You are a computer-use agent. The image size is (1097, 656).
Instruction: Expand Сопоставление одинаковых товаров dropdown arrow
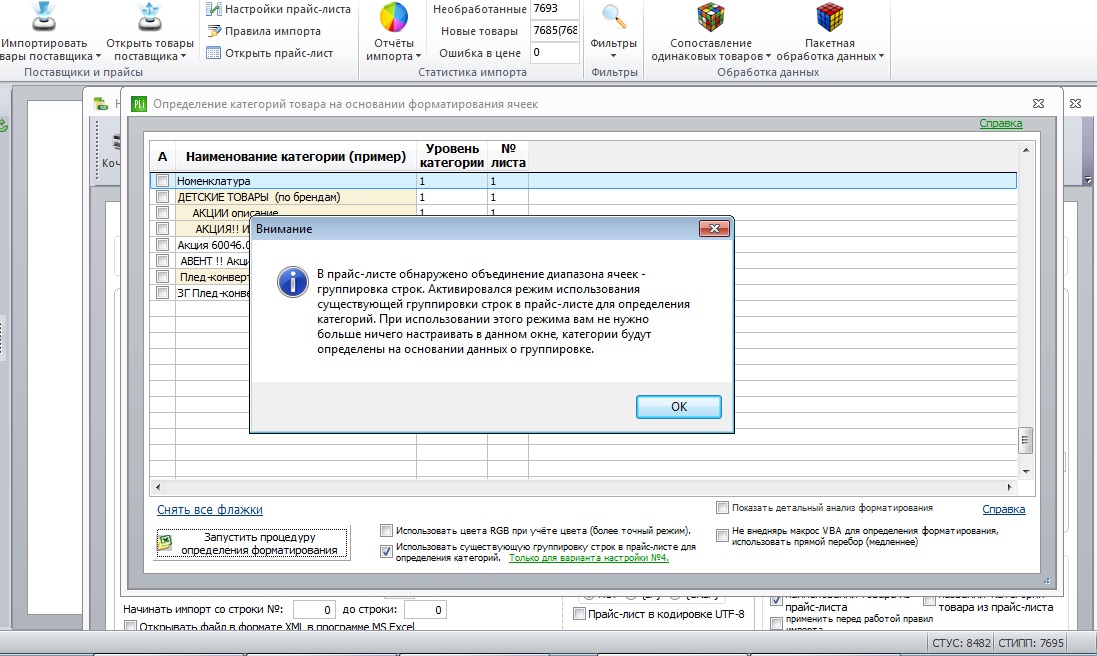(x=768, y=57)
